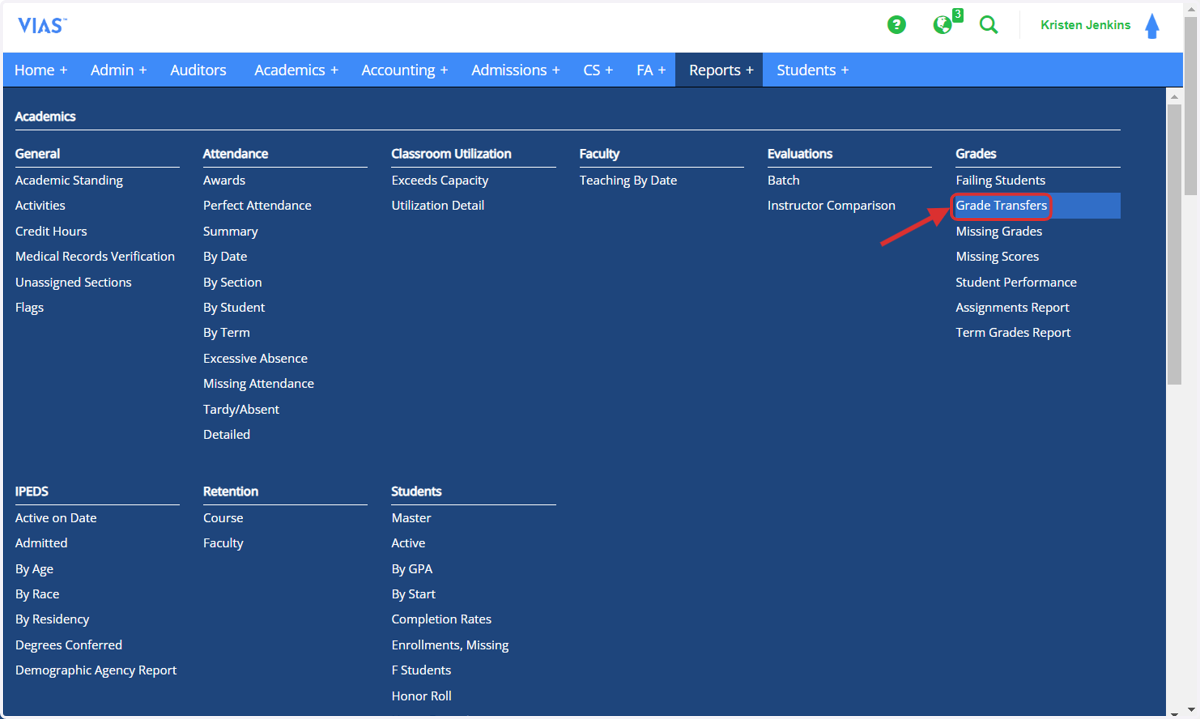This screenshot has width=1200, height=719.
Task: Open retention Faculty report
Action: tap(223, 543)
